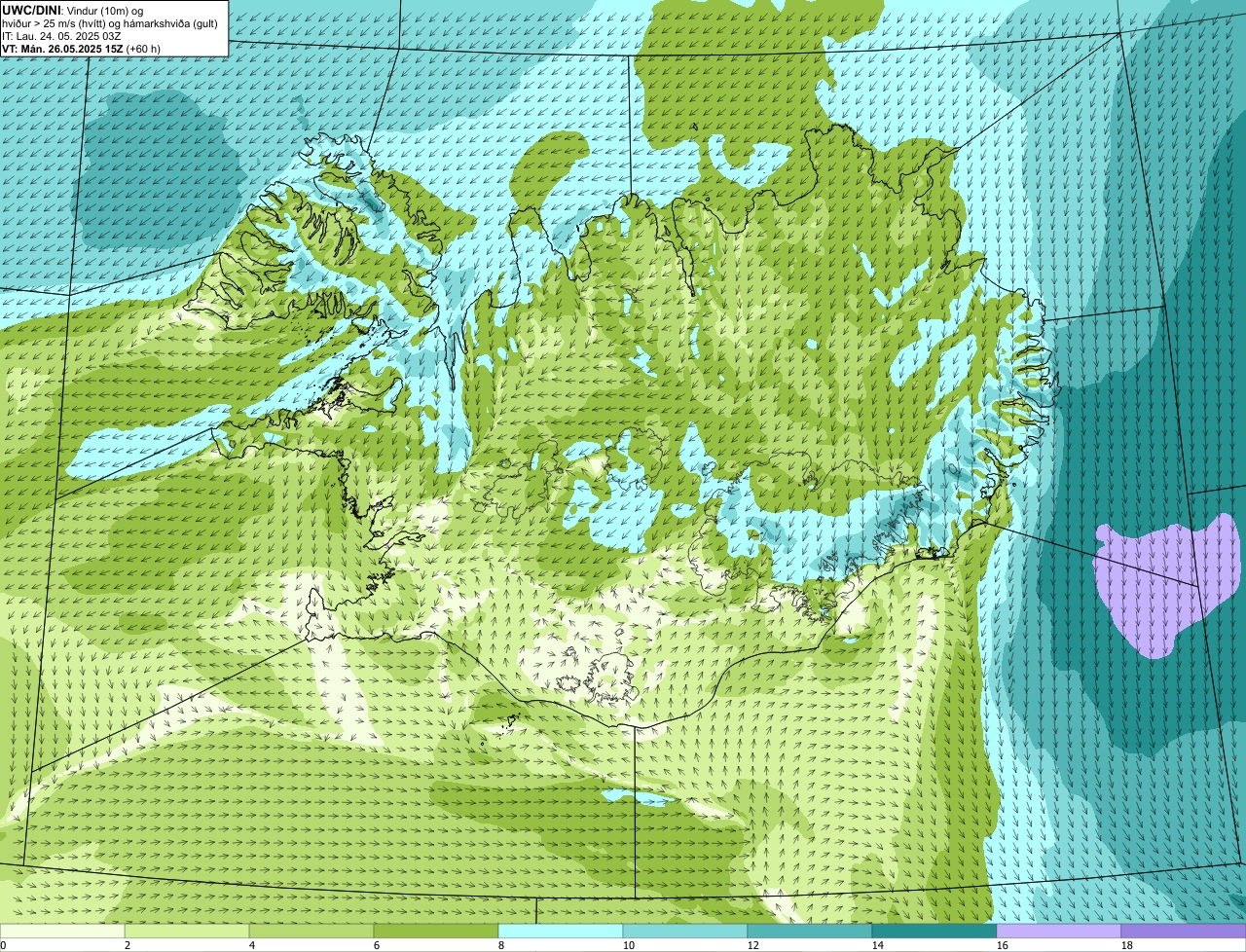Click the "VT: Mán. 26.05.2025 15Z (+60 h)" line
The height and width of the screenshot is (952, 1246).
(x=82, y=48)
